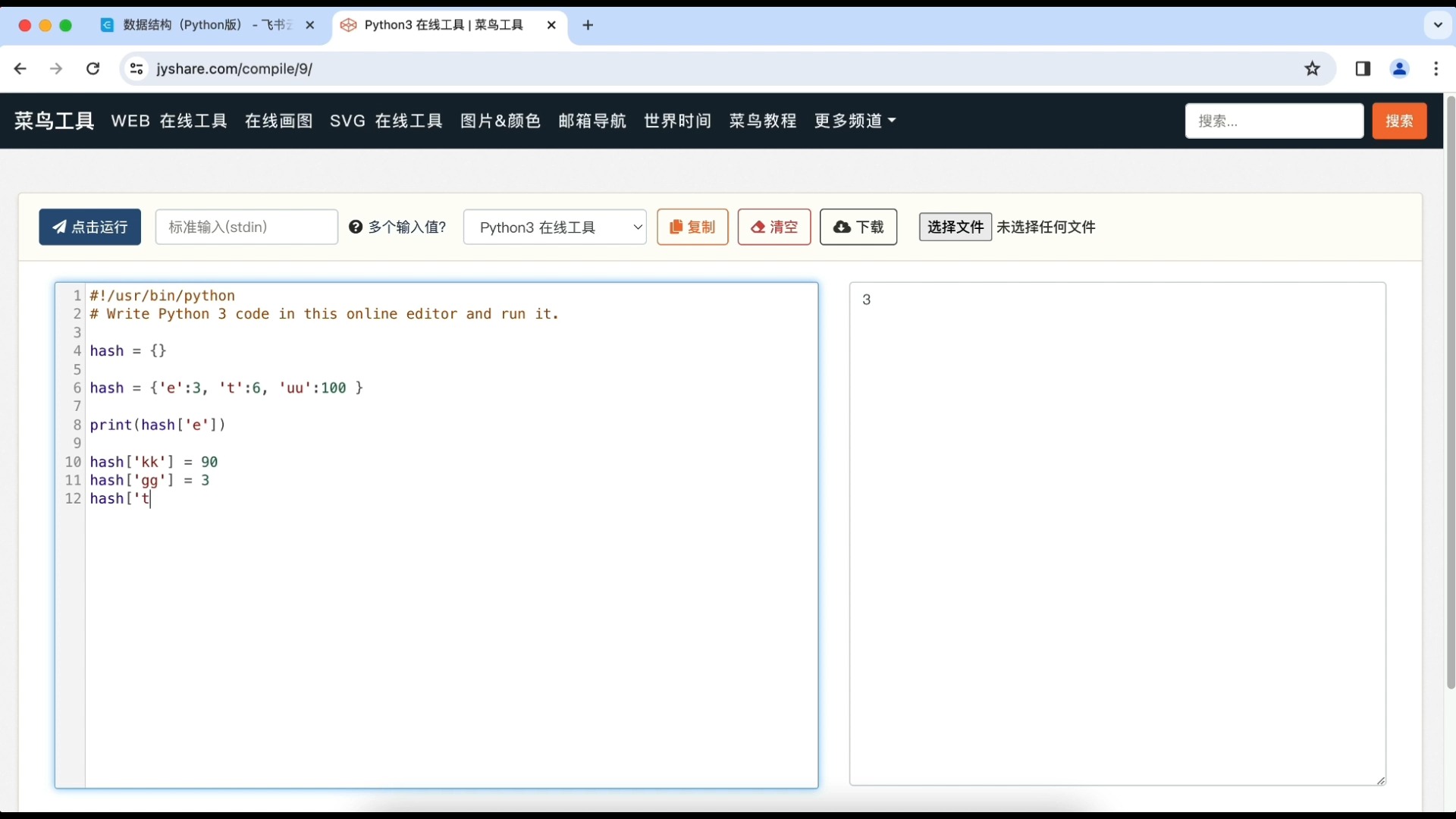
Task: Go forward with the browser arrow
Action: [x=56, y=69]
